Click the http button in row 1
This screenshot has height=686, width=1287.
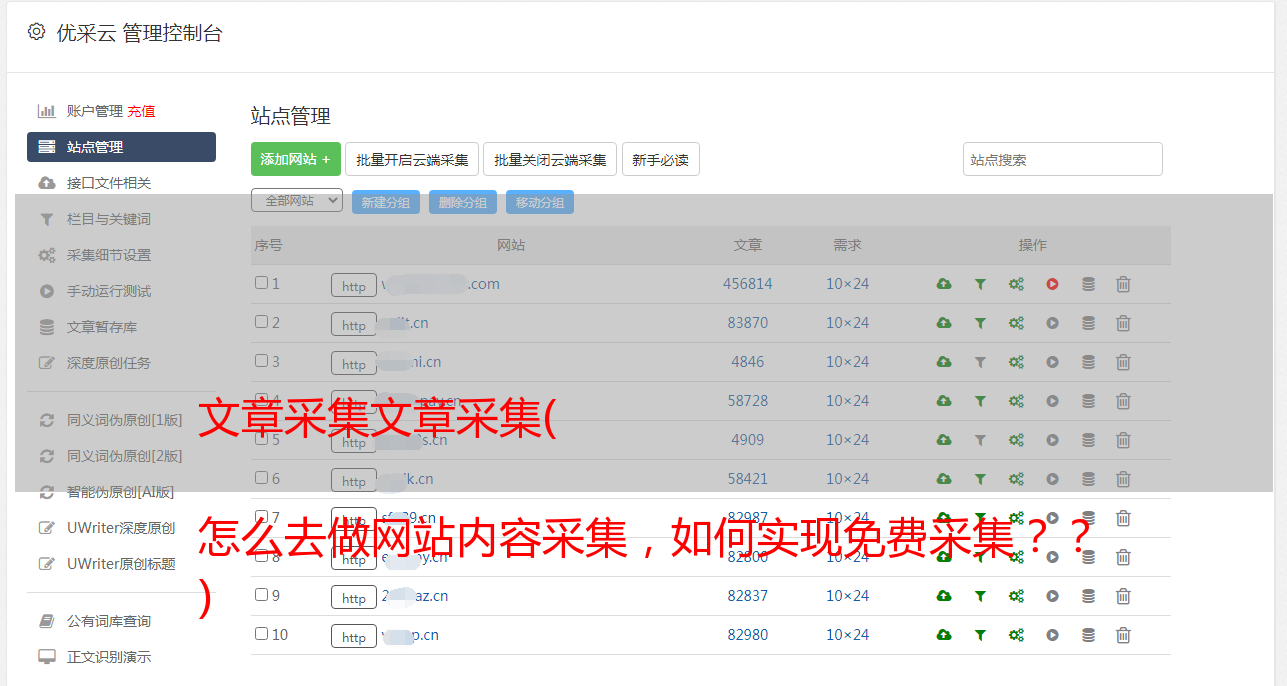click(x=354, y=286)
